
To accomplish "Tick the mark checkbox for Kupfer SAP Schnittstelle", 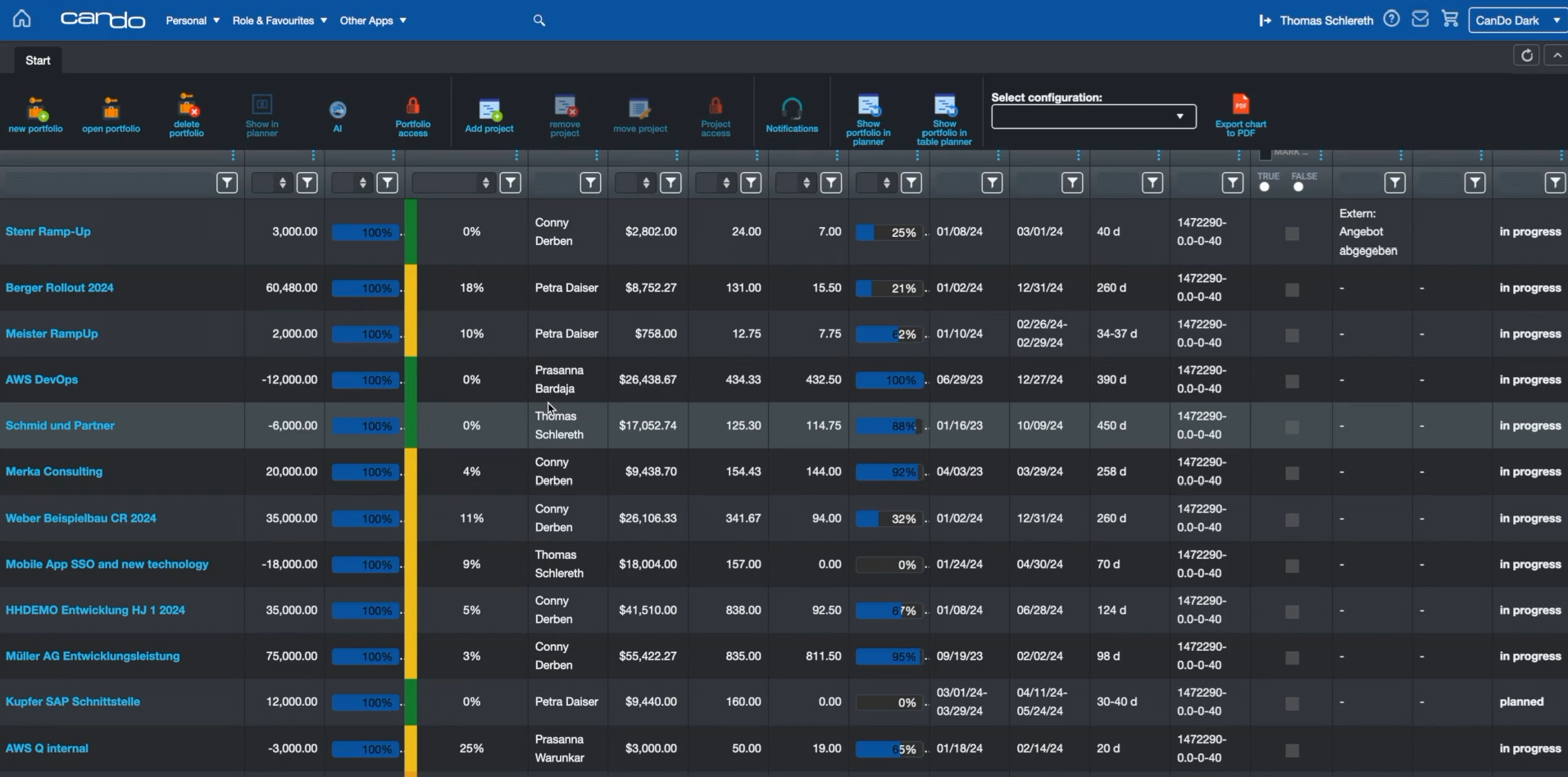I will coord(1293,704).
